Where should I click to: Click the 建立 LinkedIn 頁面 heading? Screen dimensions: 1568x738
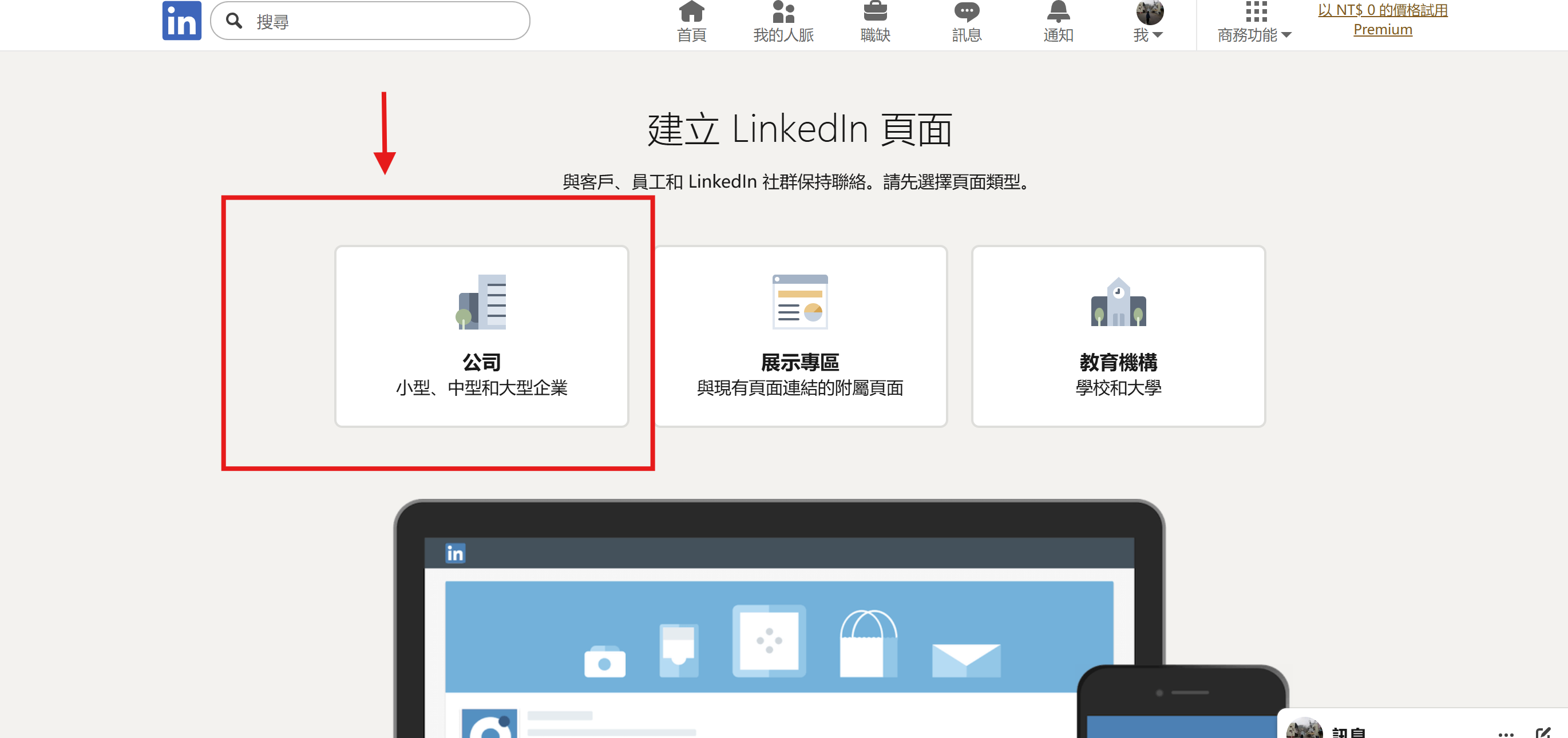click(x=800, y=129)
